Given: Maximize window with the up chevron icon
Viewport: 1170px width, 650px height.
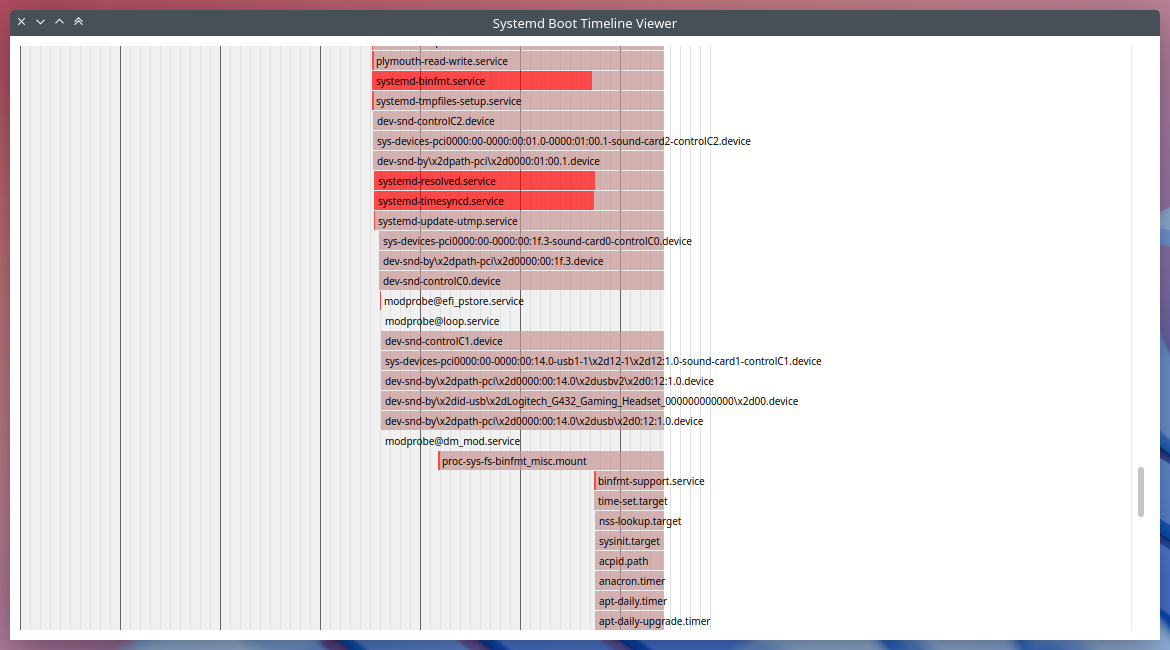Looking at the screenshot, I should pyautogui.click(x=59, y=21).
